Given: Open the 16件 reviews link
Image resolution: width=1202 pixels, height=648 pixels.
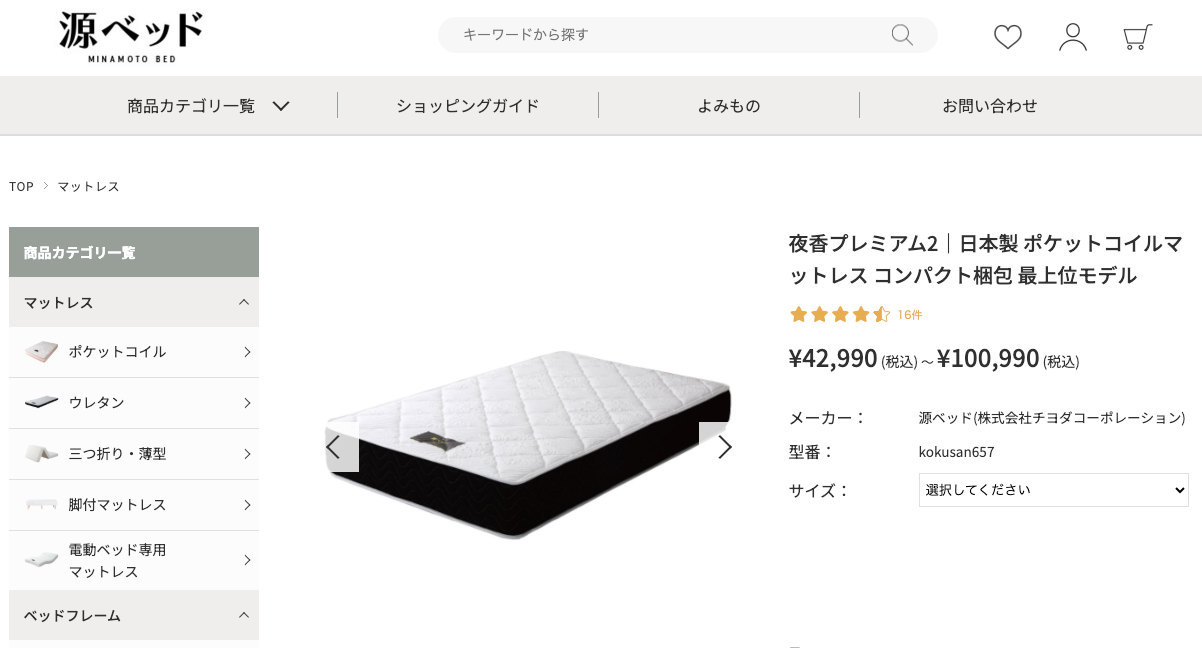Looking at the screenshot, I should [910, 315].
